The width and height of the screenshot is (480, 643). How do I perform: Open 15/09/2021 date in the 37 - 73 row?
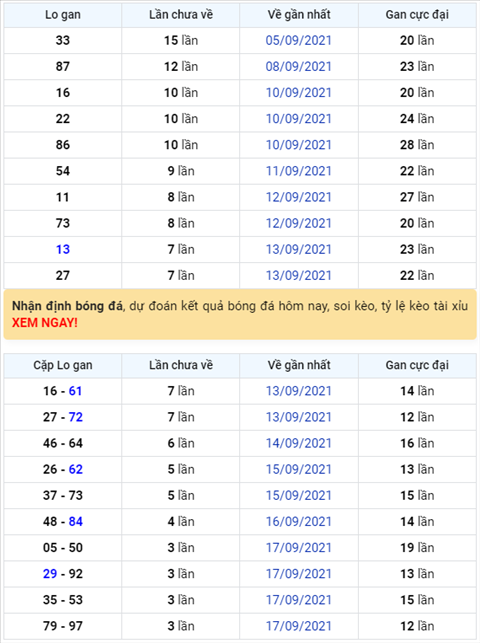point(298,495)
